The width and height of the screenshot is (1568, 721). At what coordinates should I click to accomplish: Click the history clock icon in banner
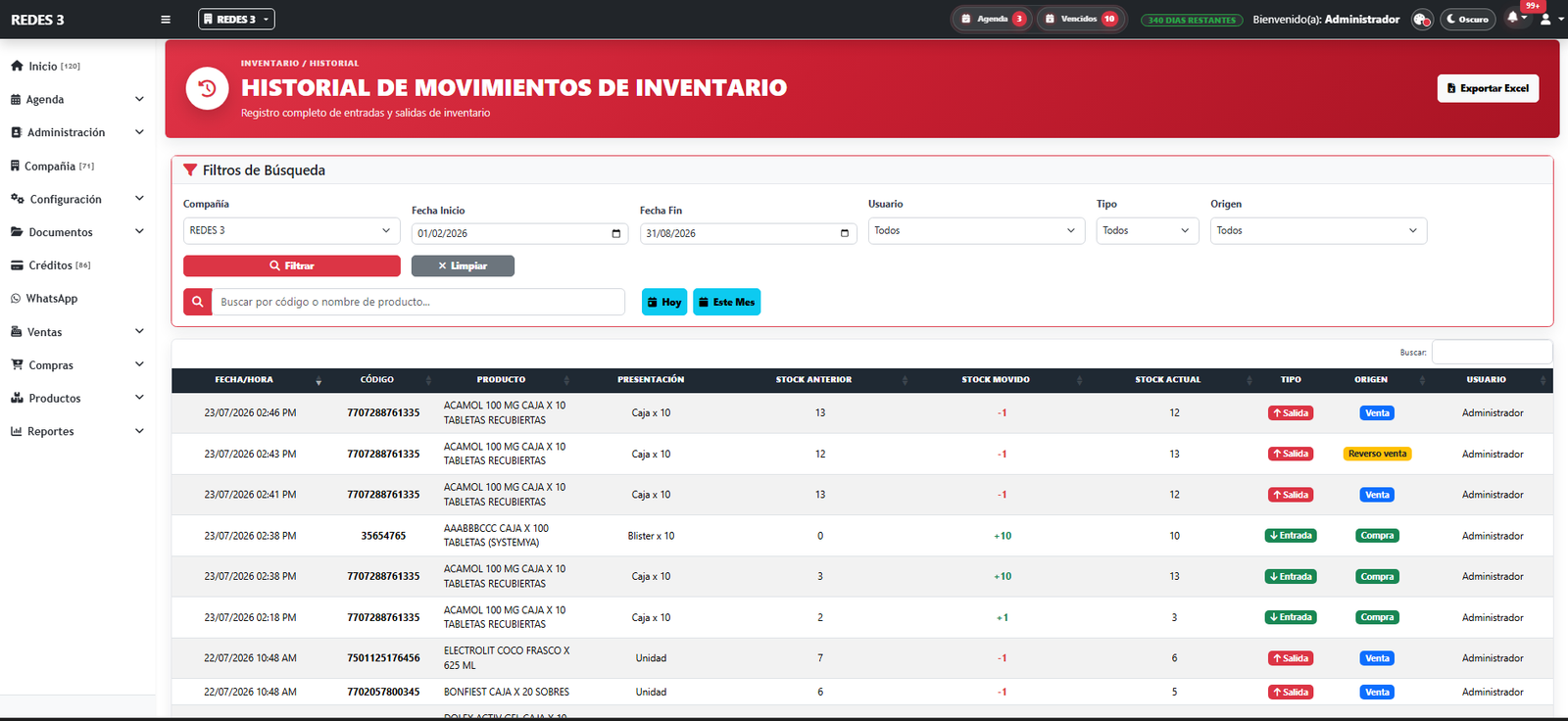pos(208,88)
